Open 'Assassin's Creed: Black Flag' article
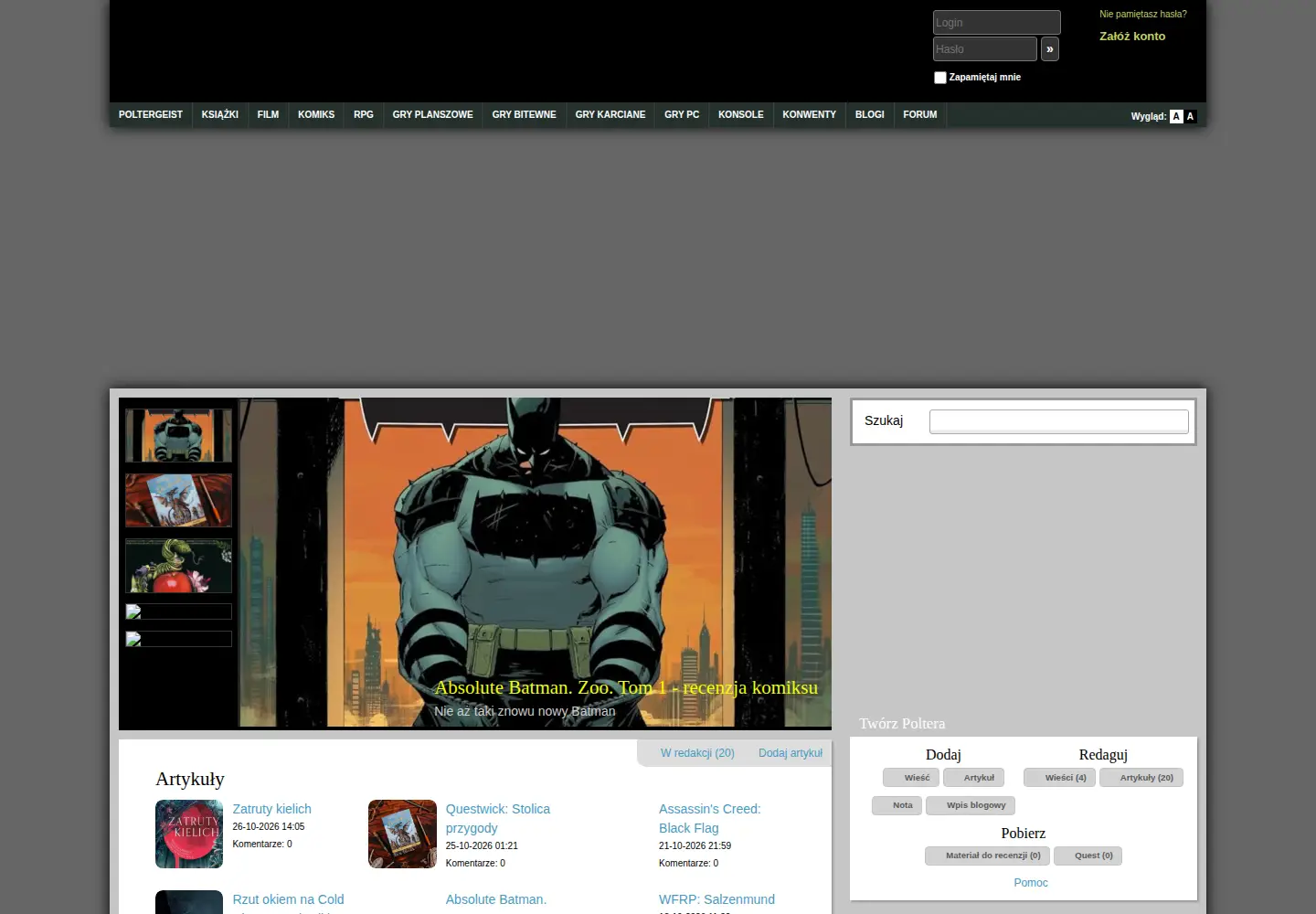The height and width of the screenshot is (914, 1316). point(710,818)
